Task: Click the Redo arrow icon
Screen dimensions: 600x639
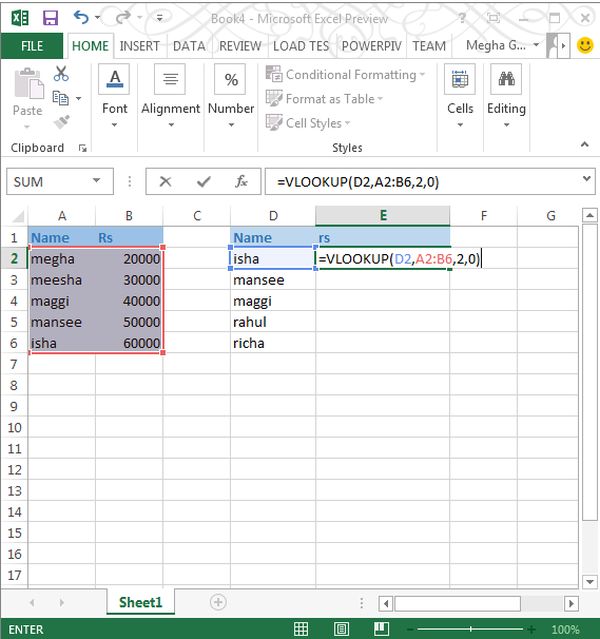Action: [123, 18]
